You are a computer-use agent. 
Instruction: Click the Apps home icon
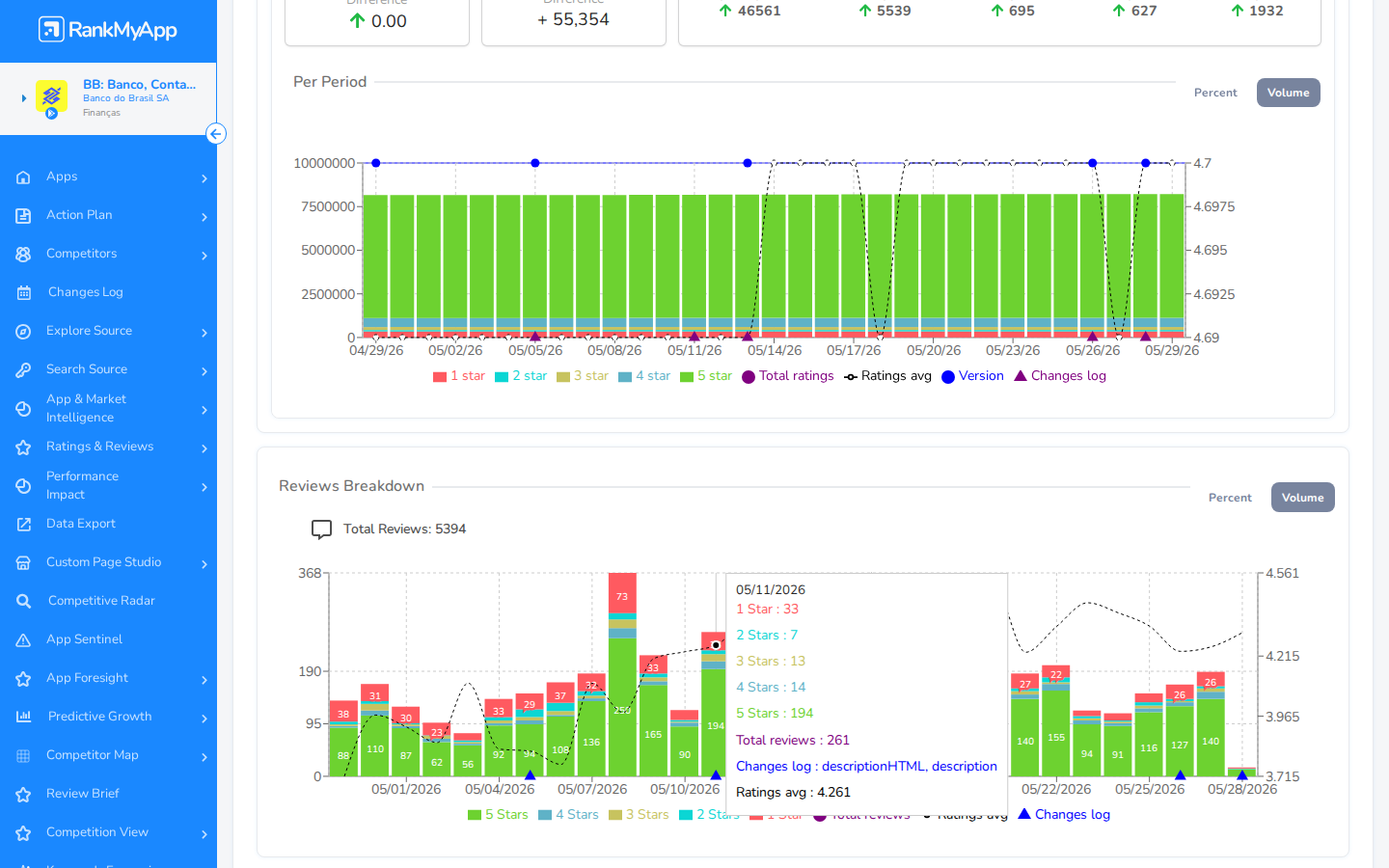pos(24,176)
